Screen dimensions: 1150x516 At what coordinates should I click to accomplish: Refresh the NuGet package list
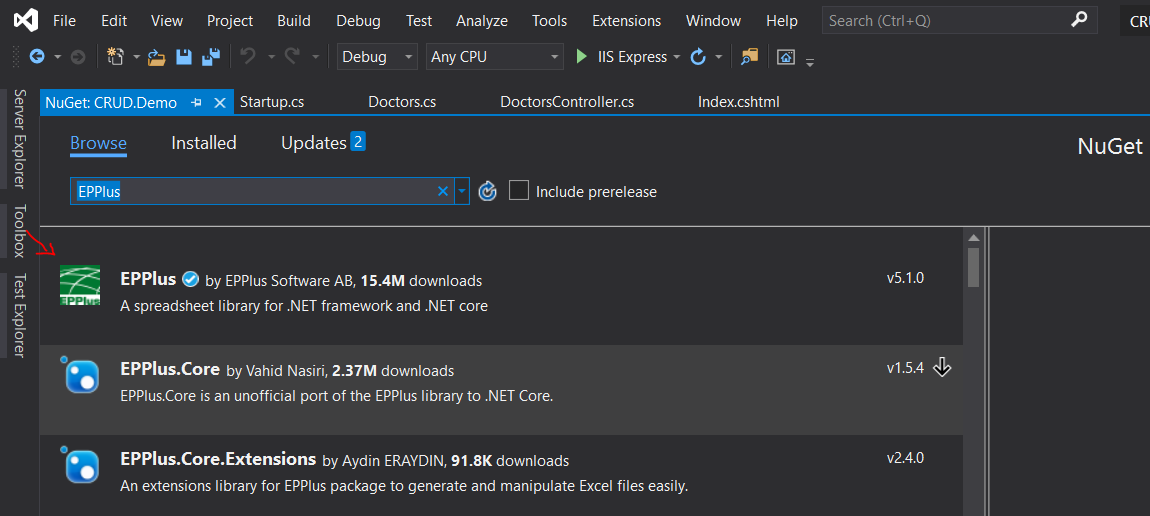click(488, 191)
